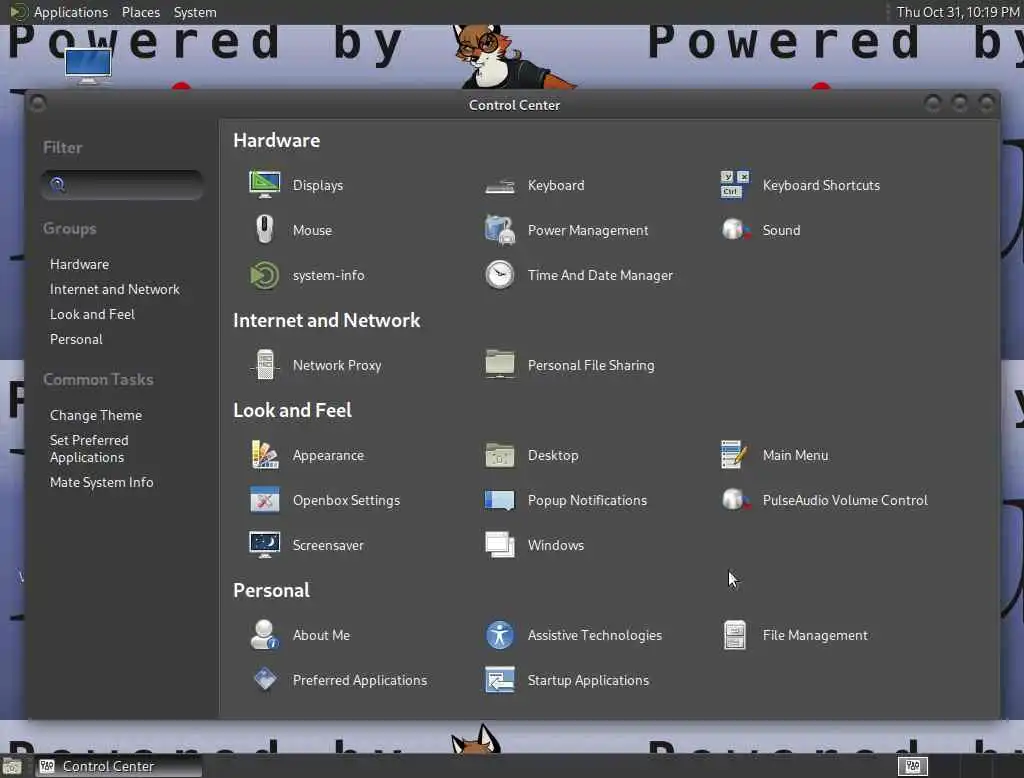Click Mate System Info common task
The image size is (1024, 778).
pos(101,482)
